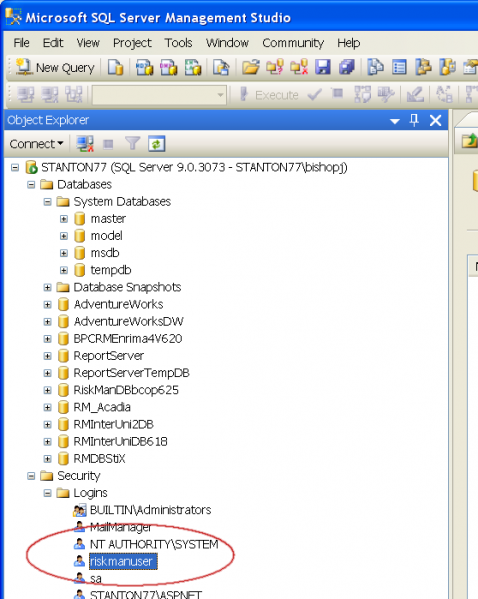Image resolution: width=478 pixels, height=599 pixels.
Task: Click the Save All icon
Action: (x=347, y=68)
